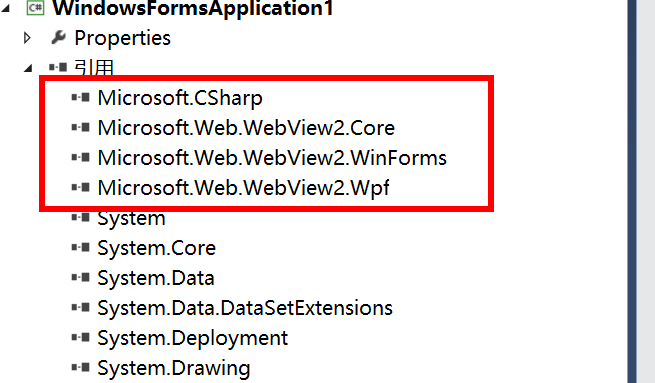Viewport: 655px width, 383px height.
Task: Select Microsoft.Web.WebView2.Core reference
Action: (x=246, y=127)
